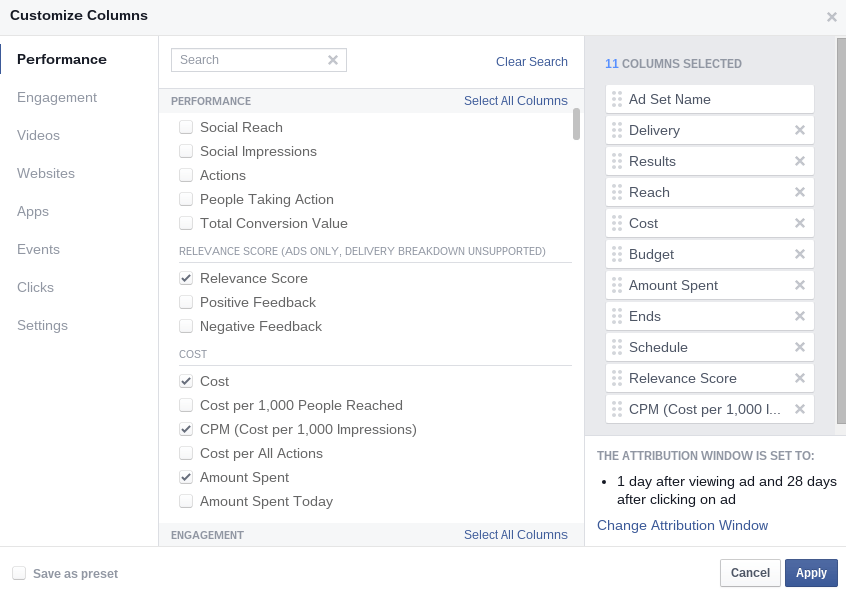Close the Customize Columns dialog
The height and width of the screenshot is (596, 846).
coord(831,17)
